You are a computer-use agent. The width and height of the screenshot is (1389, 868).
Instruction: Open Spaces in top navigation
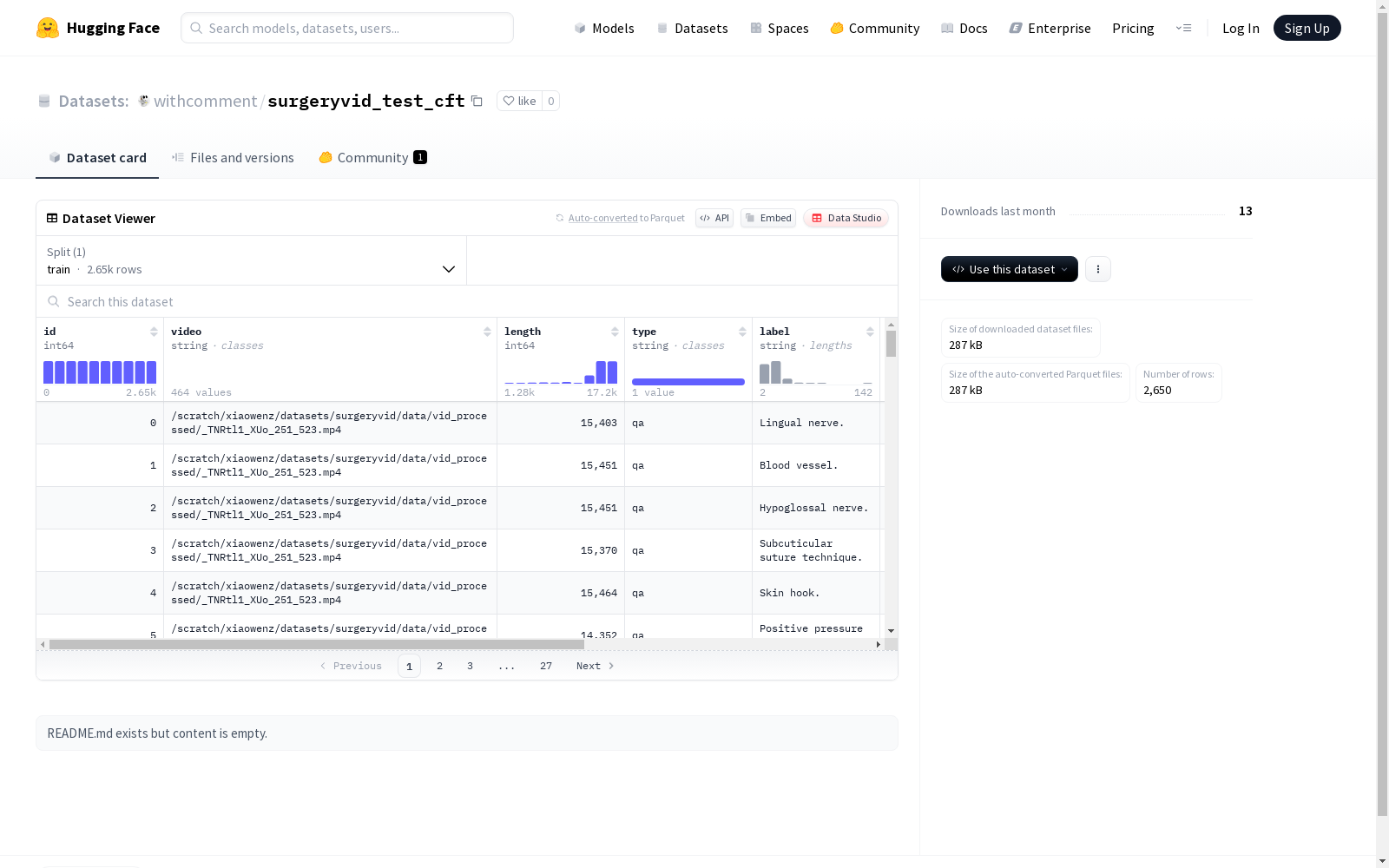pyautogui.click(x=780, y=28)
